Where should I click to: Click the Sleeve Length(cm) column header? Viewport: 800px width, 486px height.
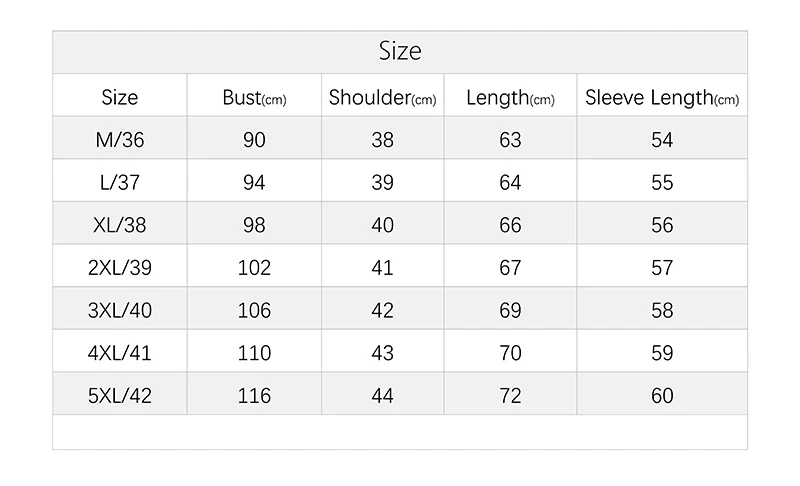662,98
